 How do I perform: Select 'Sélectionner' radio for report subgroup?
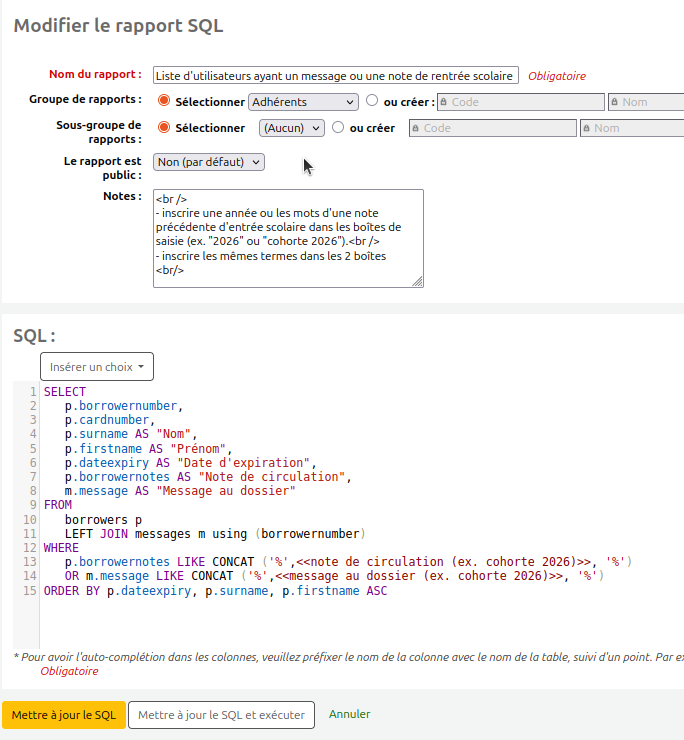[164, 127]
